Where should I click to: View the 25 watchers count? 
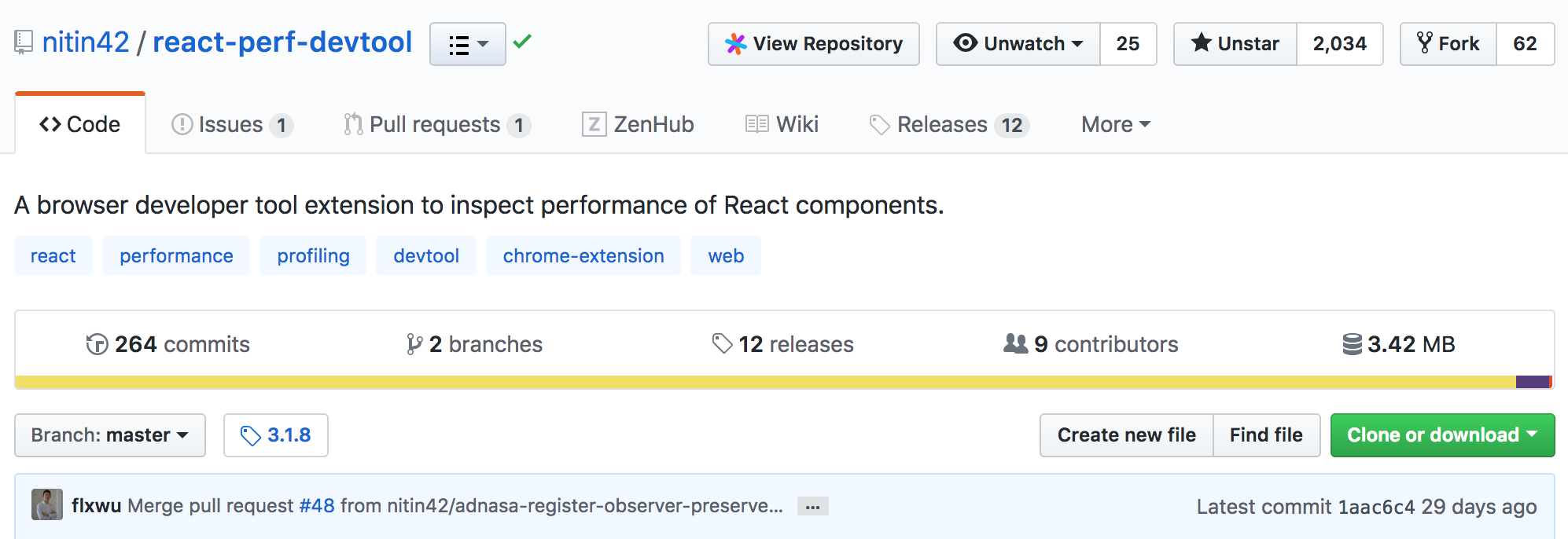(x=1128, y=44)
